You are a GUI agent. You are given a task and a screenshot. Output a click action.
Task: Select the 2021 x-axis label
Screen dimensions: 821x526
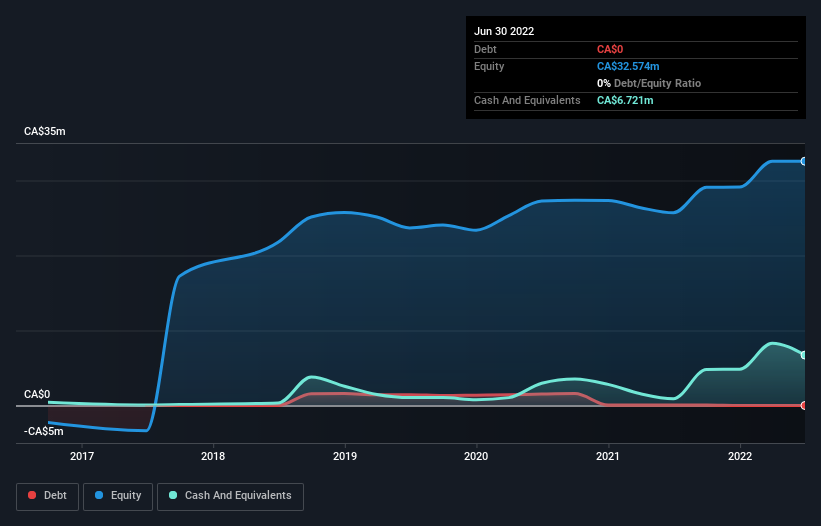[x=608, y=456]
